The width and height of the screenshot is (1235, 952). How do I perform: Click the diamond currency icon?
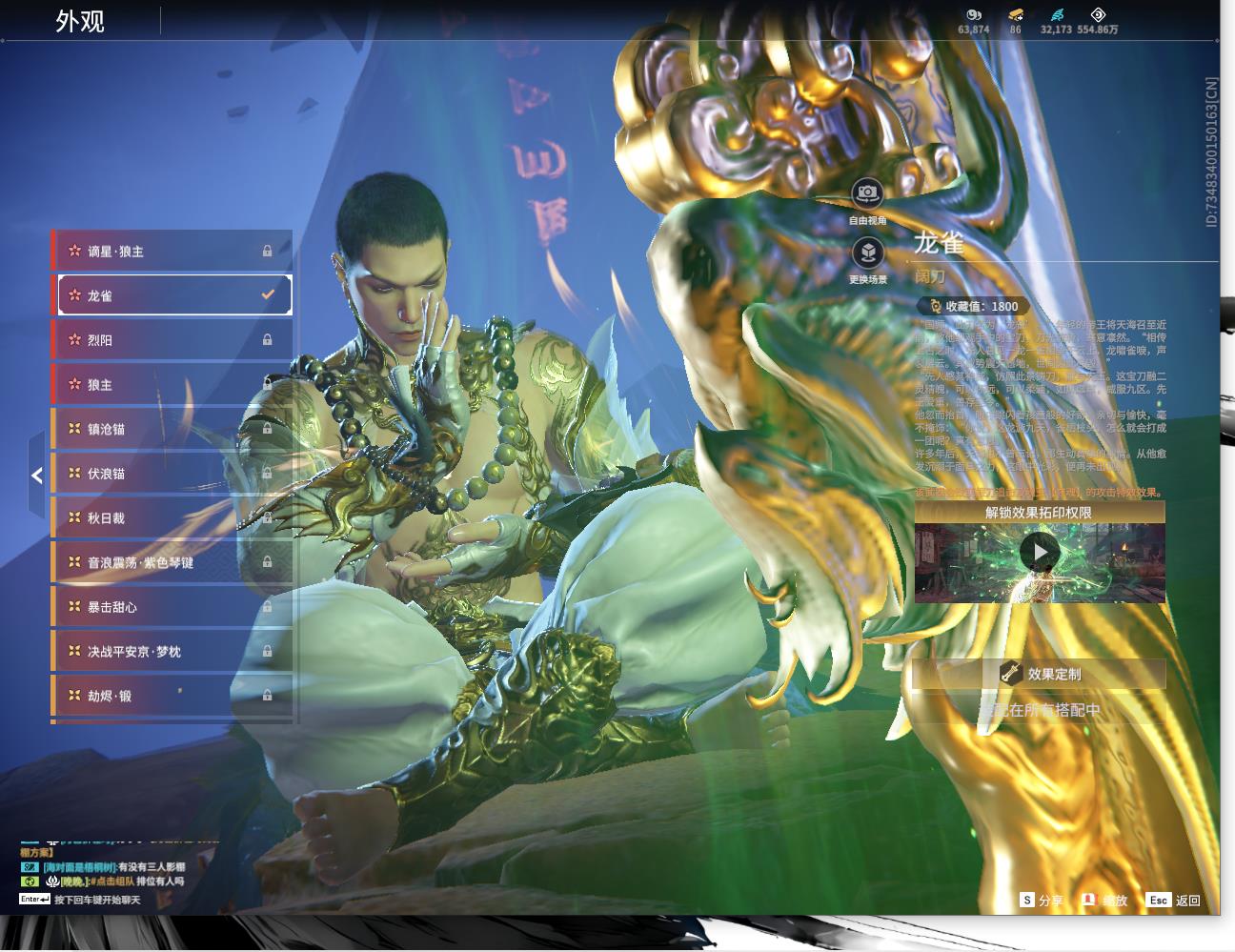[x=1098, y=14]
